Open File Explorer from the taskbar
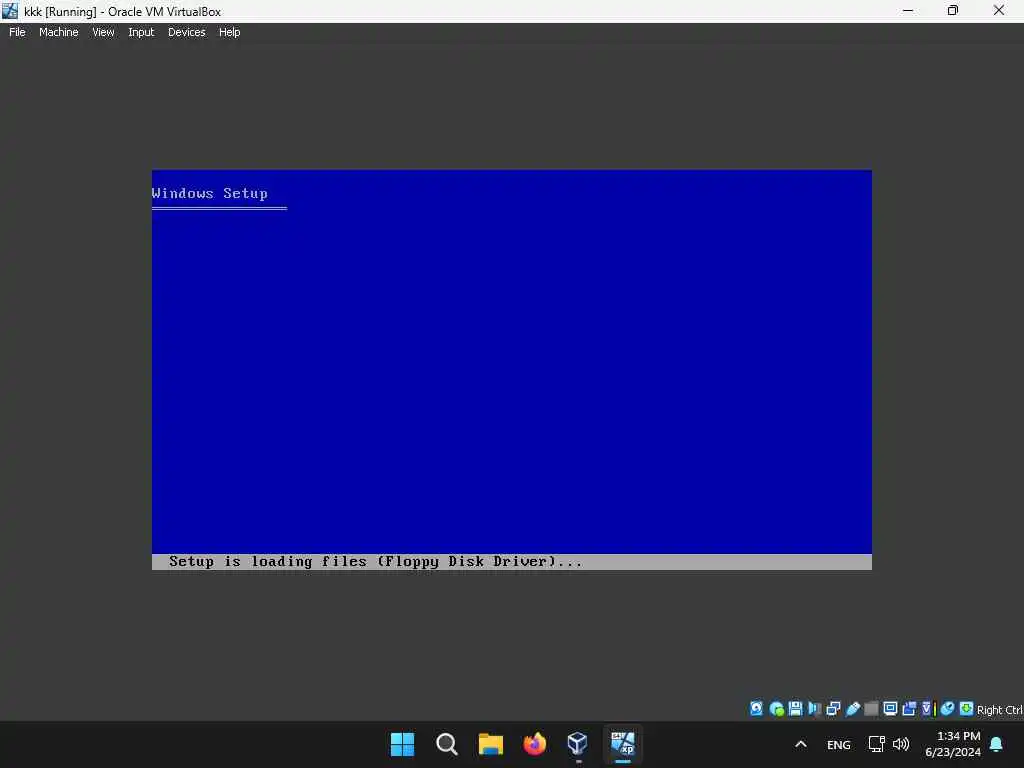The image size is (1024, 768). 490,744
